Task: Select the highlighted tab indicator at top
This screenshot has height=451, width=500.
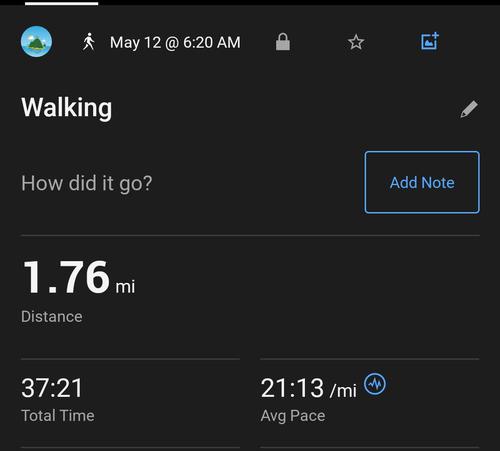Action: (62, 4)
